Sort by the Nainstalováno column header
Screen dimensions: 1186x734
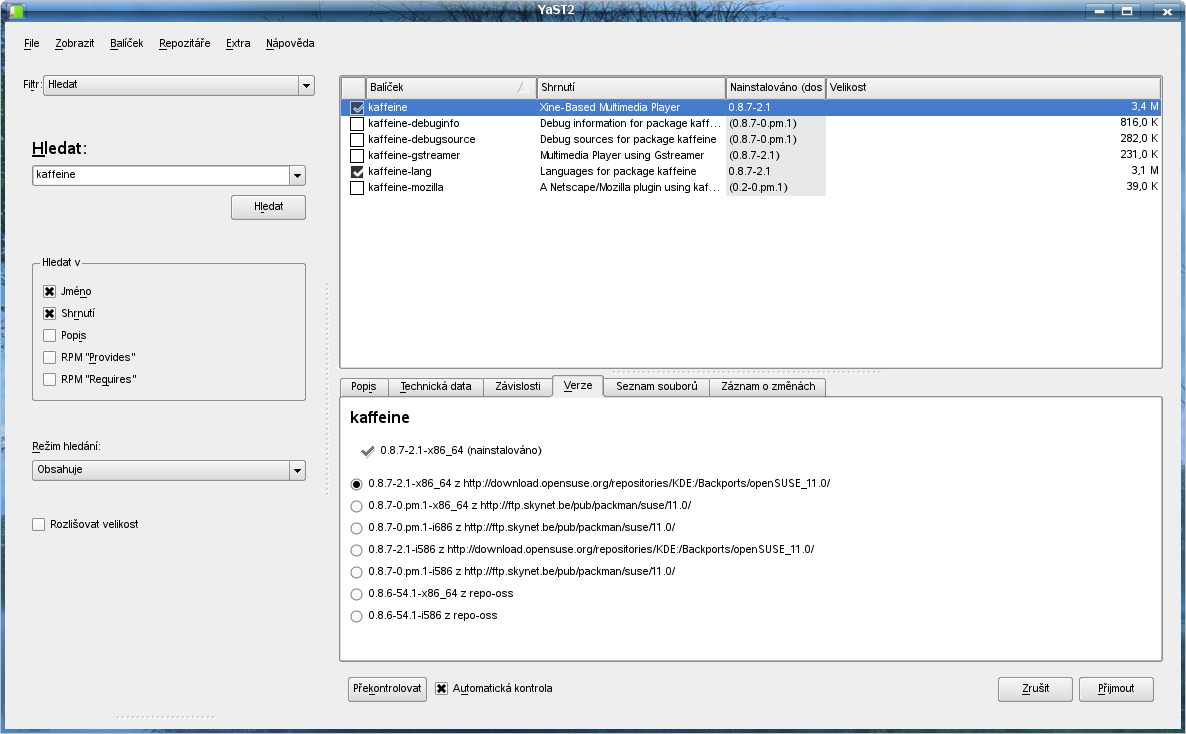click(776, 88)
